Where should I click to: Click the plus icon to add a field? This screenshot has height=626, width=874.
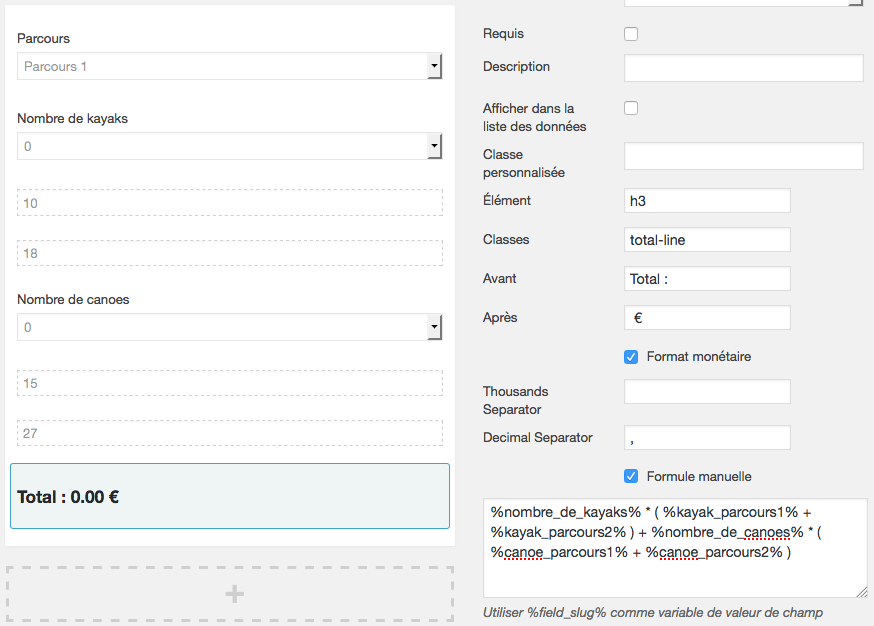pyautogui.click(x=234, y=594)
